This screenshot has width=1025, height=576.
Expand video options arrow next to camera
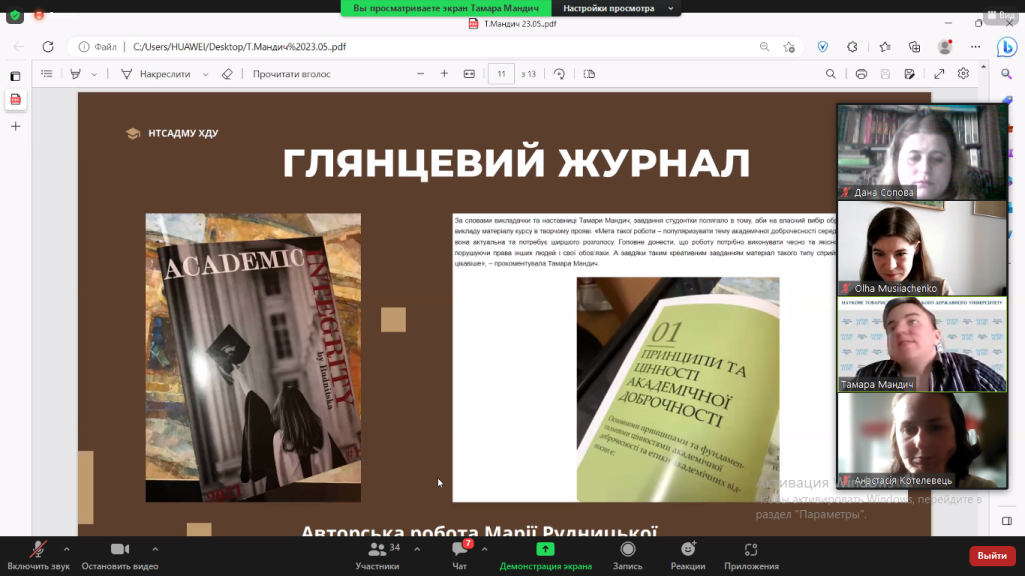[155, 548]
